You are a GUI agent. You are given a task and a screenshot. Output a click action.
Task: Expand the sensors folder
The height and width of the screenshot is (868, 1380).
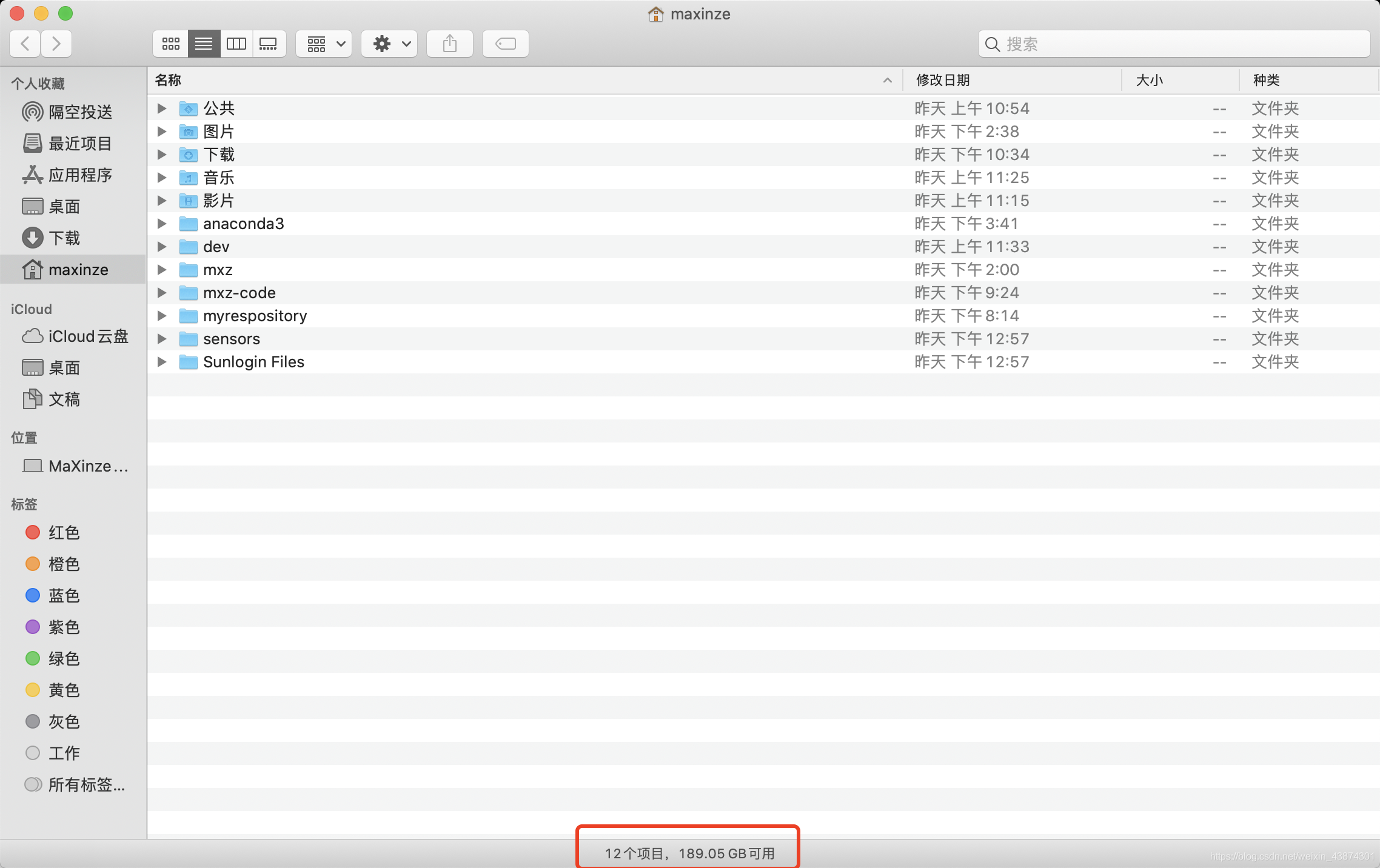[x=161, y=339]
